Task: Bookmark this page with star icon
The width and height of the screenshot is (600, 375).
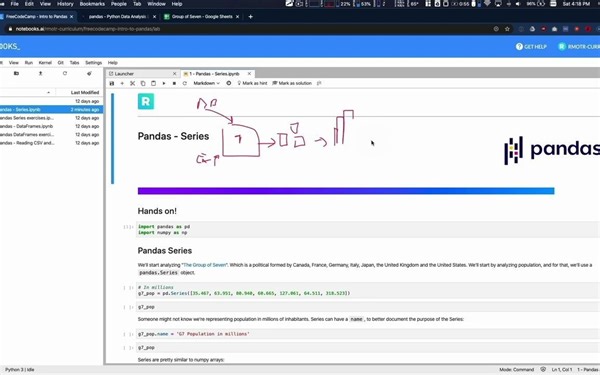Action: pos(507,29)
